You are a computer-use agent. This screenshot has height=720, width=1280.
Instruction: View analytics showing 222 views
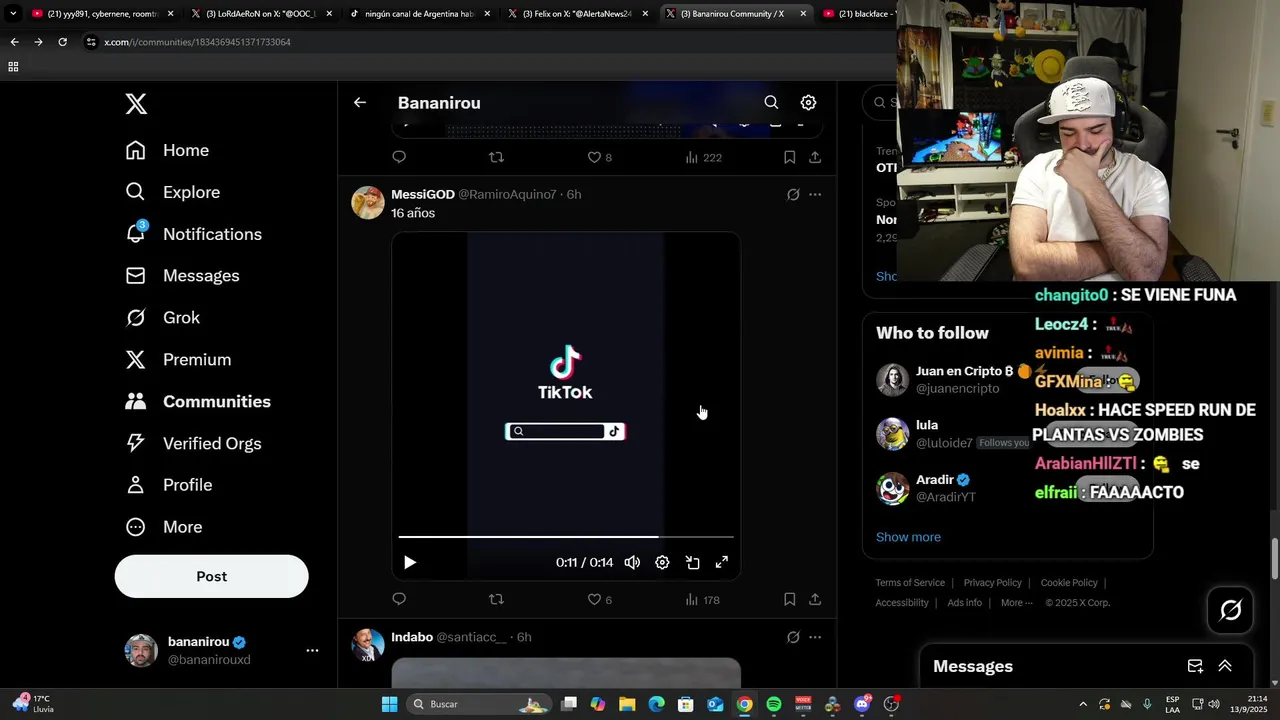(703, 157)
